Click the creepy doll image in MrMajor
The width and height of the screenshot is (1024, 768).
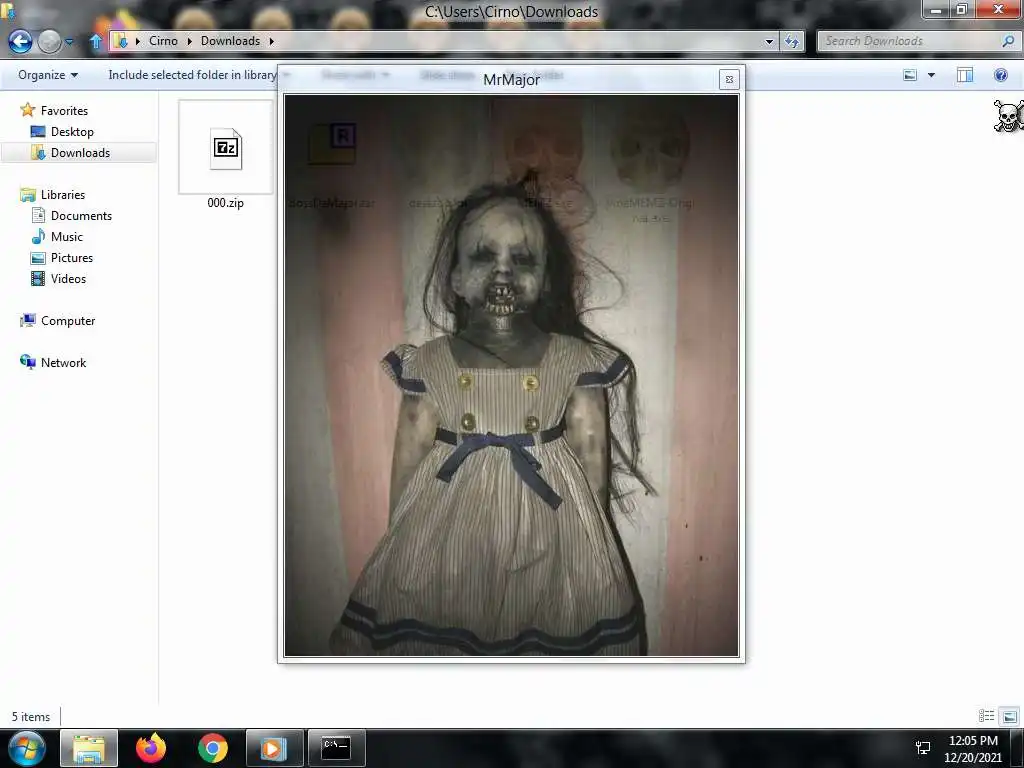(511, 376)
